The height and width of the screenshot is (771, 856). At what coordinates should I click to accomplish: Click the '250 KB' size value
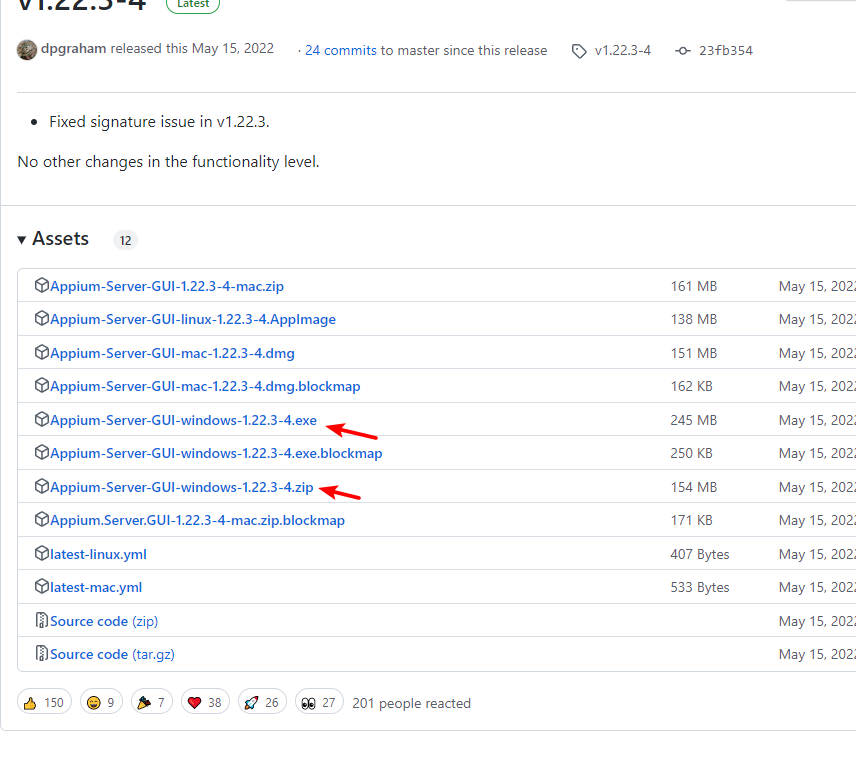691,453
